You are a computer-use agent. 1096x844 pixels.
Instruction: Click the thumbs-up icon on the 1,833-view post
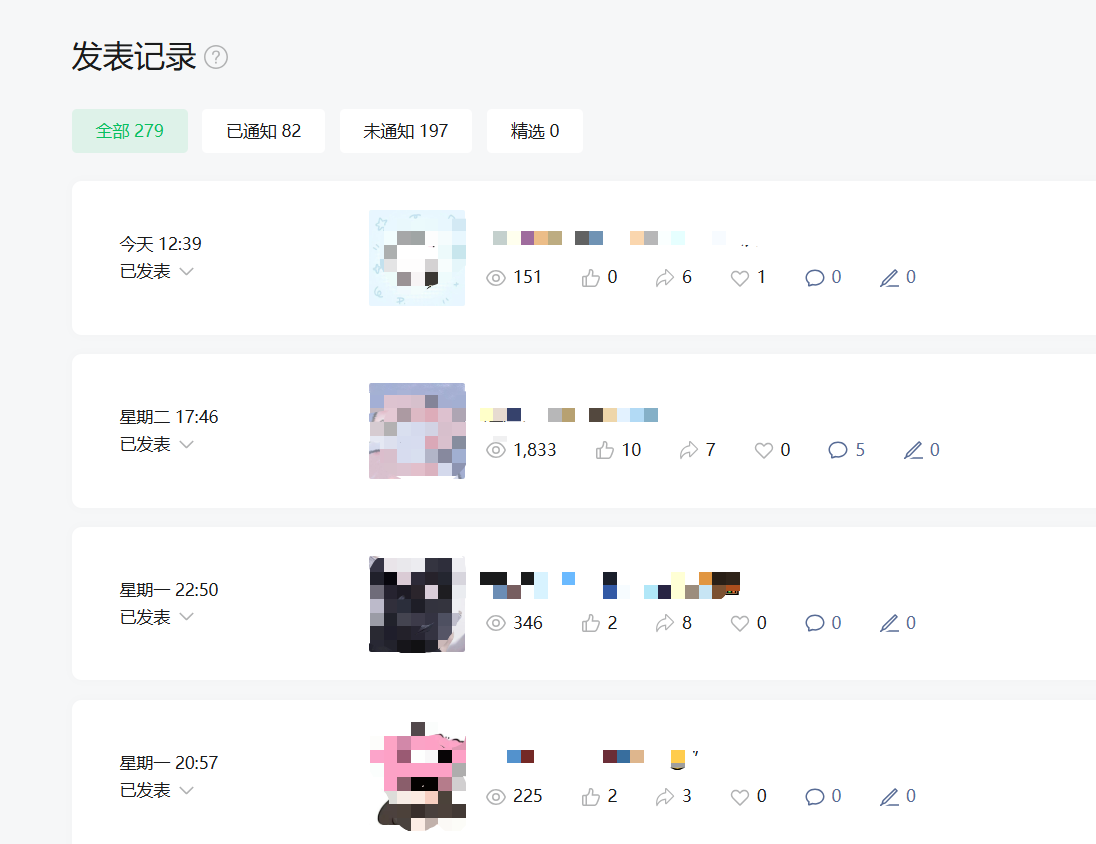605,450
